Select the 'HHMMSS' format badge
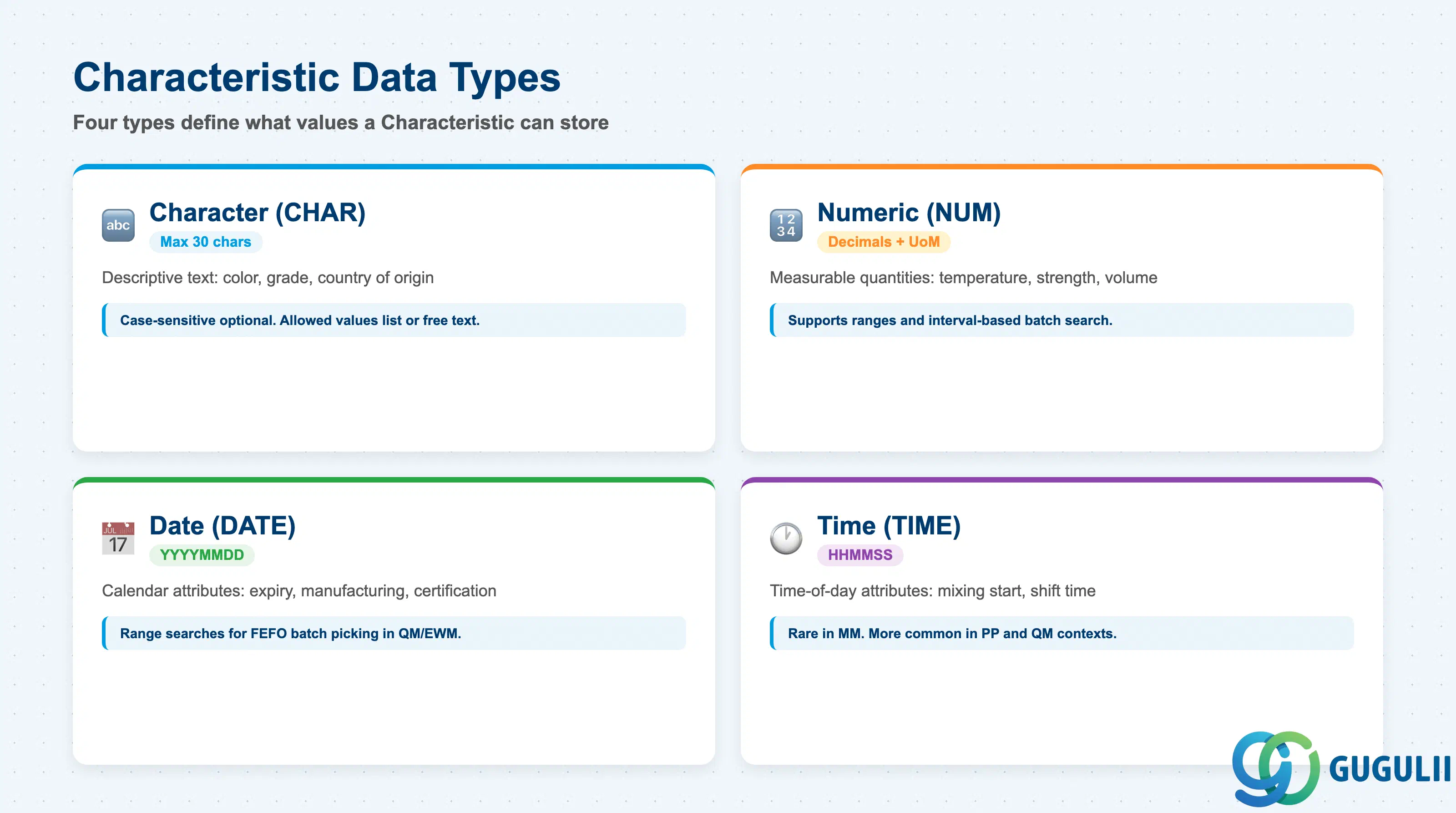 pyautogui.click(x=860, y=555)
